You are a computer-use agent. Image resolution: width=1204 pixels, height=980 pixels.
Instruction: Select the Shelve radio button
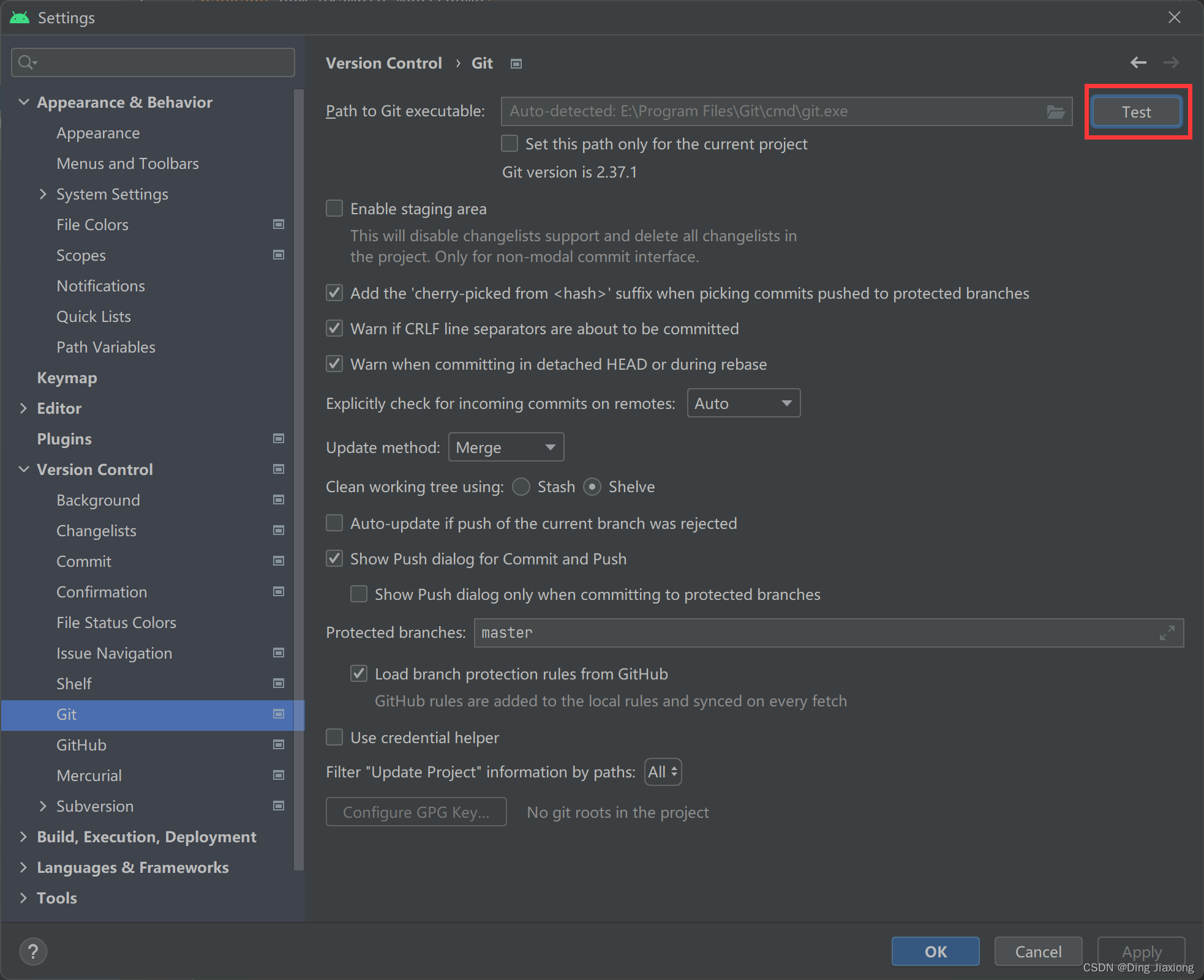(x=592, y=487)
